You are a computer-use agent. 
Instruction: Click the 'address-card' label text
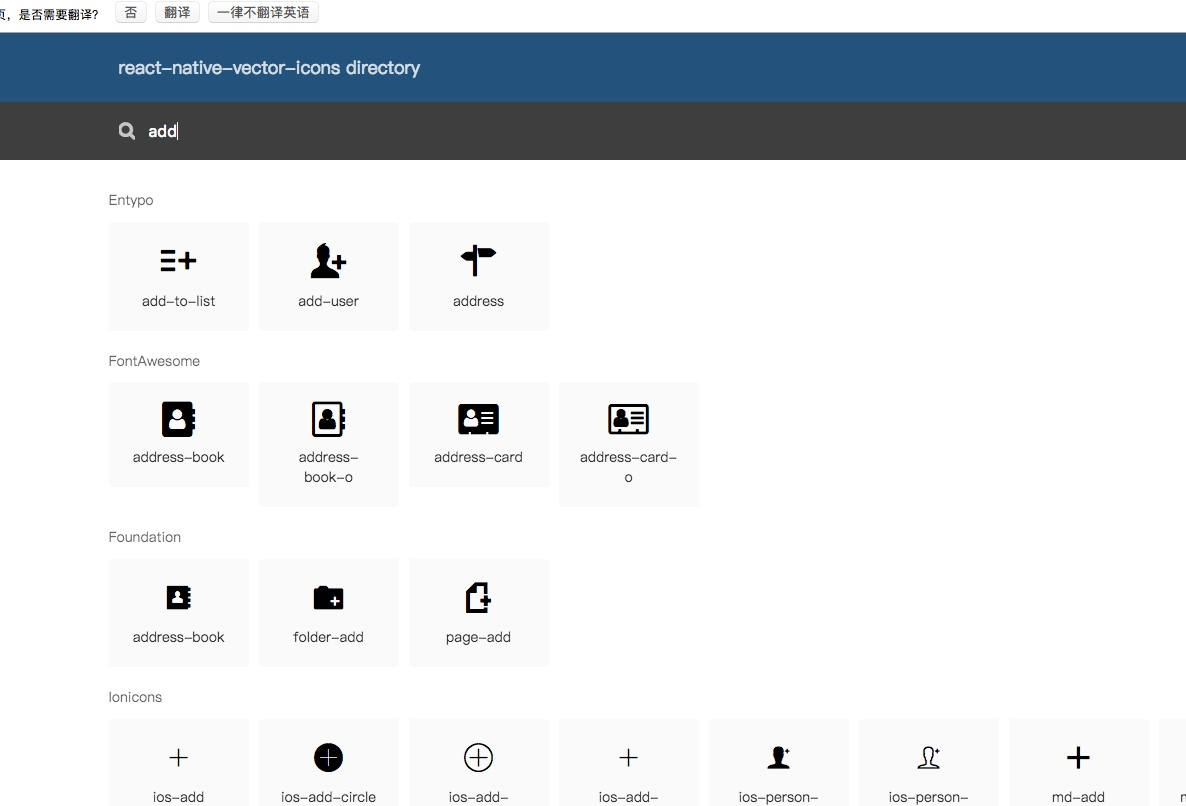click(x=478, y=457)
